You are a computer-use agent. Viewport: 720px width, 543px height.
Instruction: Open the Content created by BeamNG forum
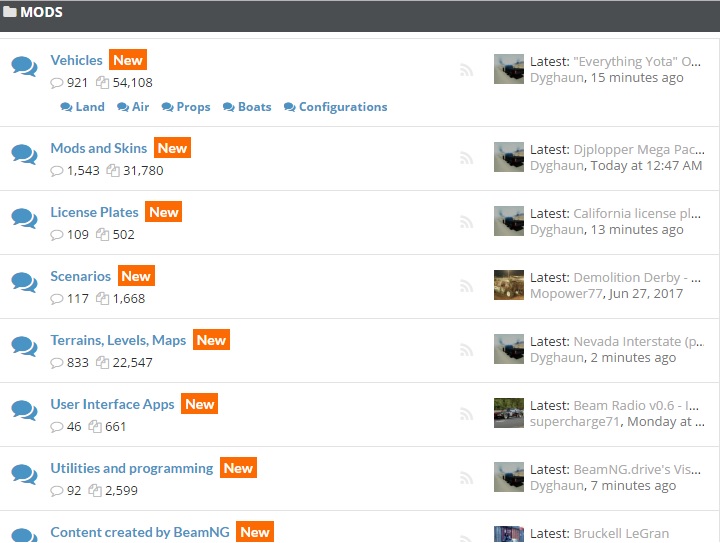pyautogui.click(x=140, y=532)
